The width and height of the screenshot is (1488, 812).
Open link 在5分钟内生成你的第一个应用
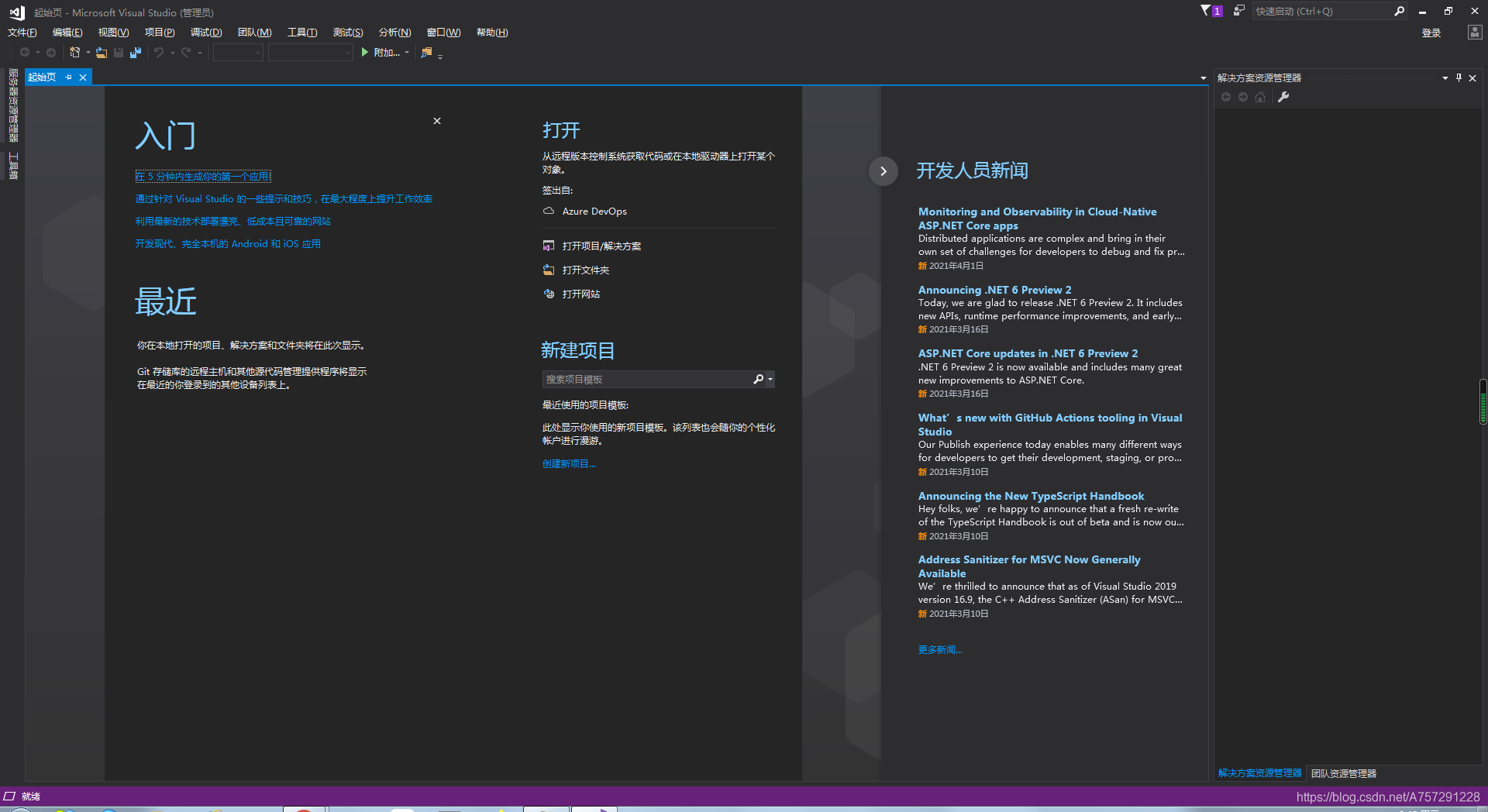(x=203, y=177)
